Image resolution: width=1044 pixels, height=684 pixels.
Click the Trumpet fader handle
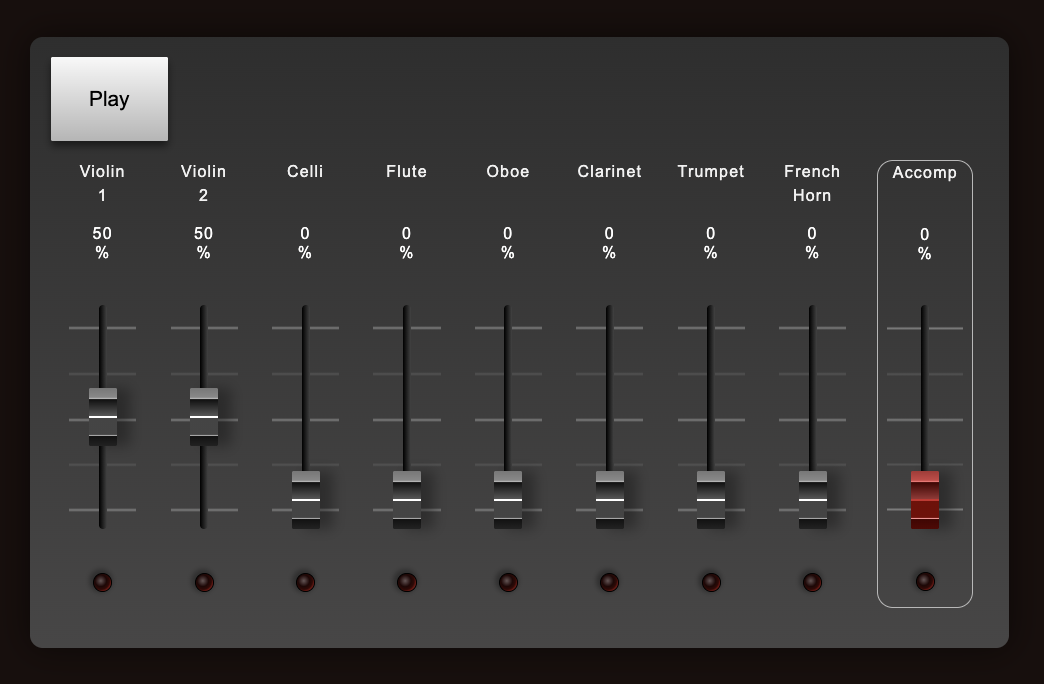[x=711, y=499]
